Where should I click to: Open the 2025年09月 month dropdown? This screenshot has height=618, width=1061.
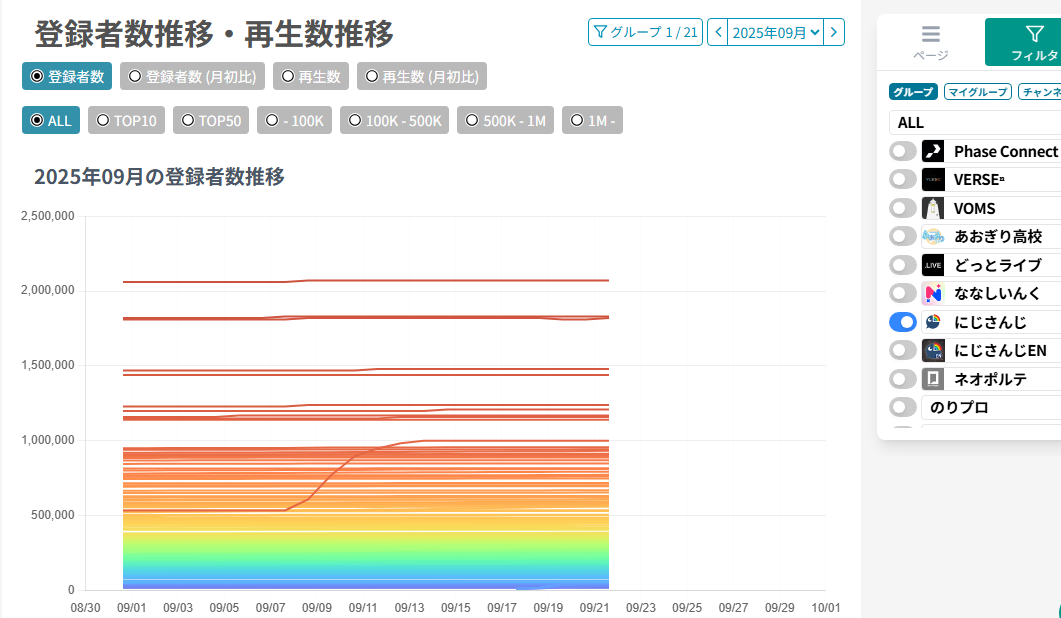(775, 32)
